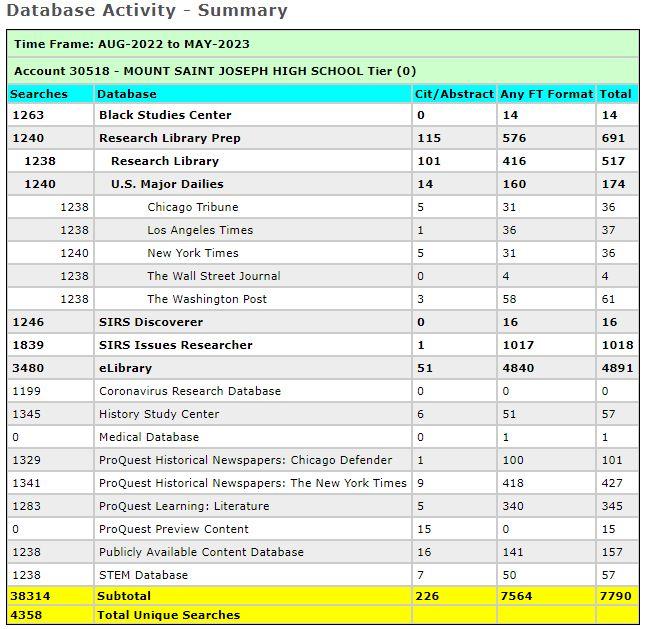
Task: Click the 'Any FT Format' column header
Action: (546, 94)
